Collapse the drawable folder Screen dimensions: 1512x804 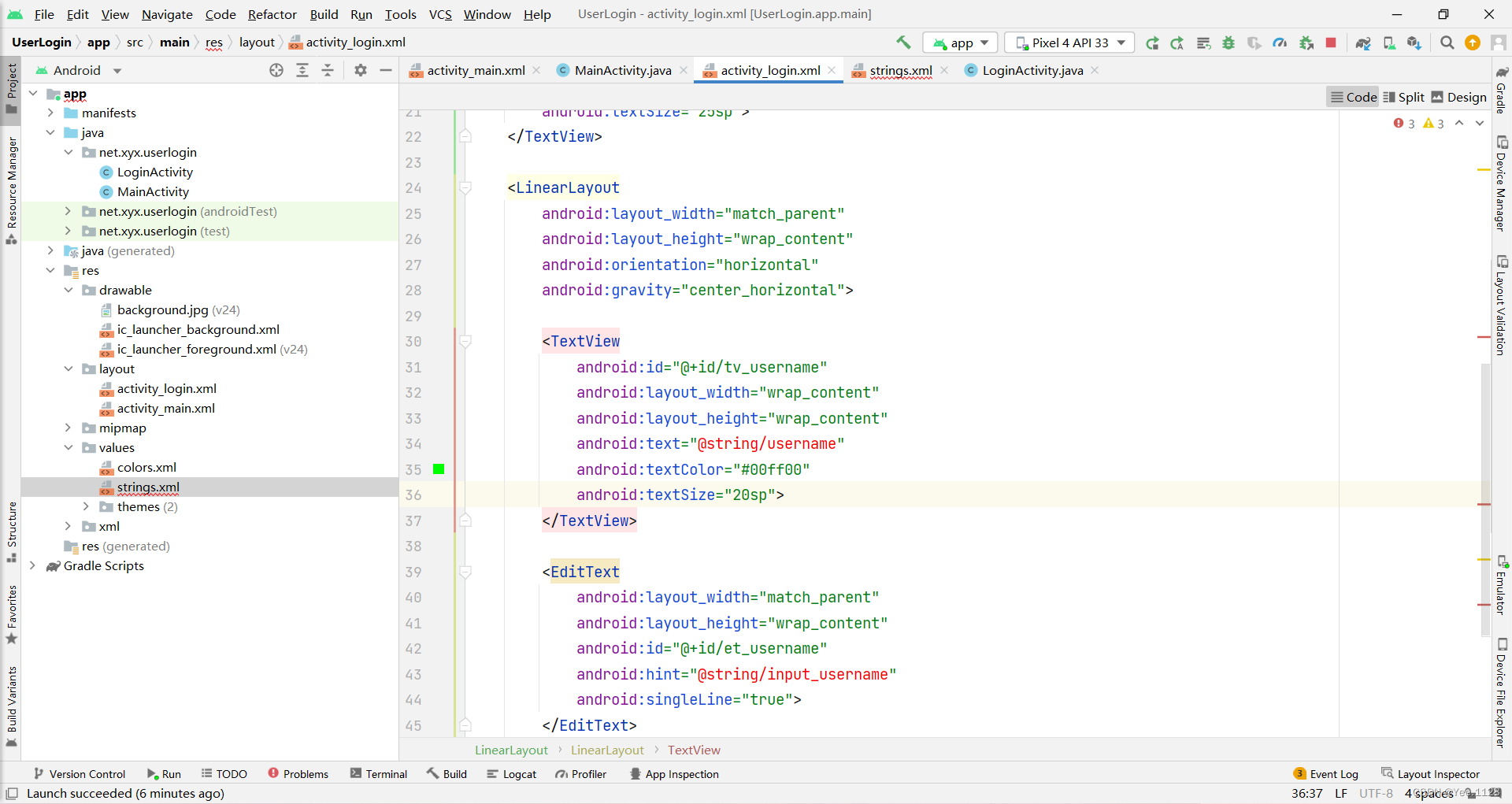coord(69,290)
